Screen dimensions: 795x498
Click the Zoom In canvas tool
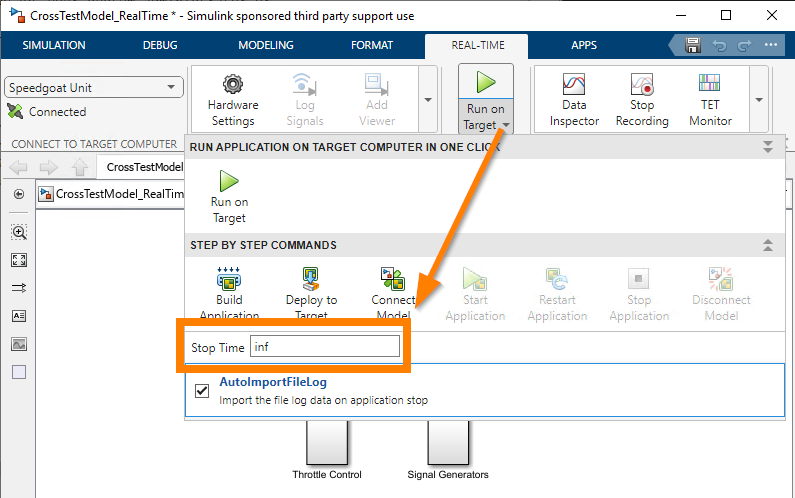coord(19,232)
